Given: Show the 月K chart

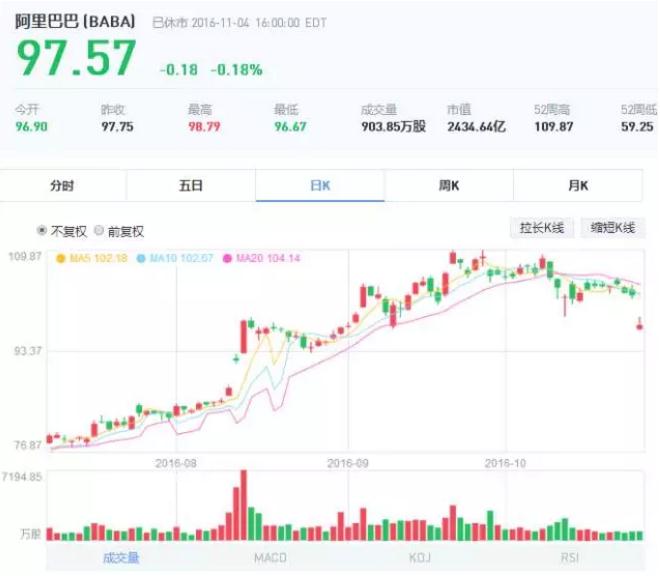Looking at the screenshot, I should [578, 186].
